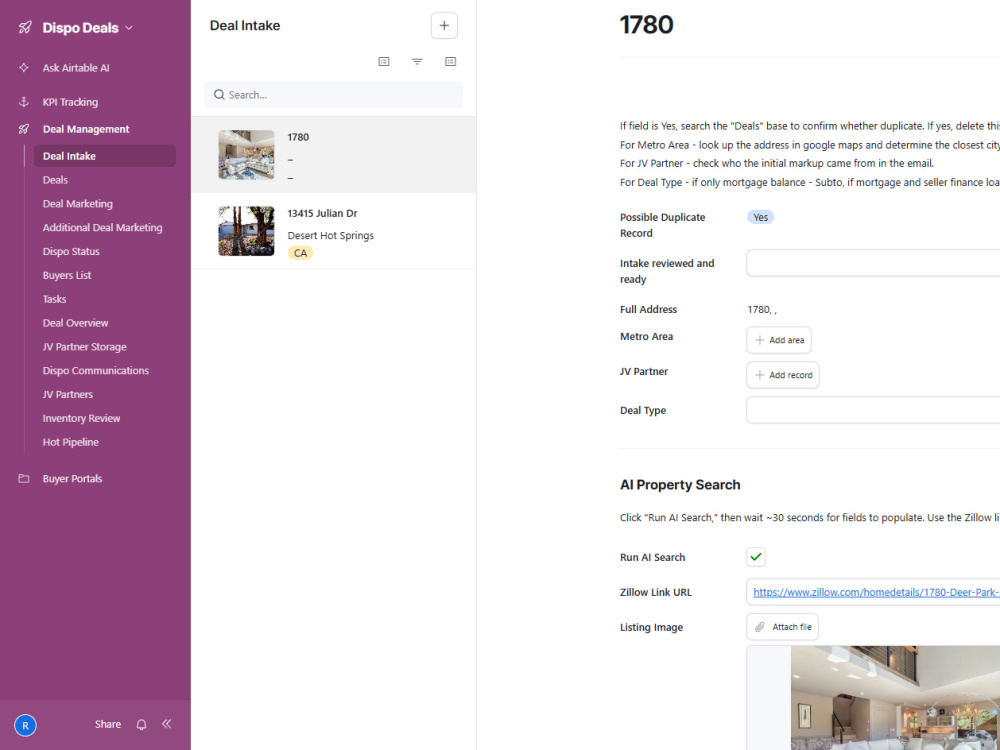Click the blue R user avatar
This screenshot has width=1000, height=750.
26,725
